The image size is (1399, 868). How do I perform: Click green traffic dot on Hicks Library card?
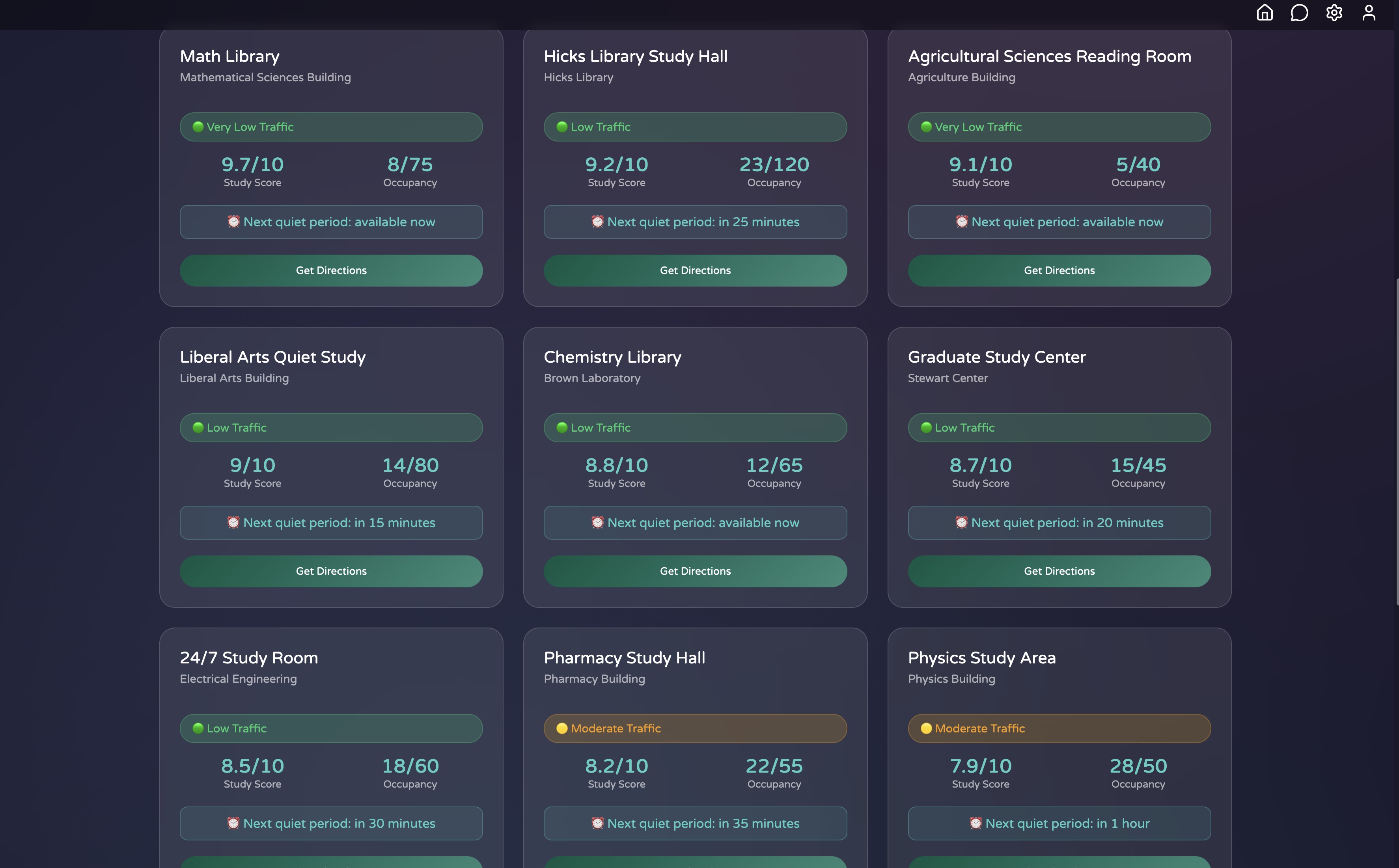click(562, 127)
